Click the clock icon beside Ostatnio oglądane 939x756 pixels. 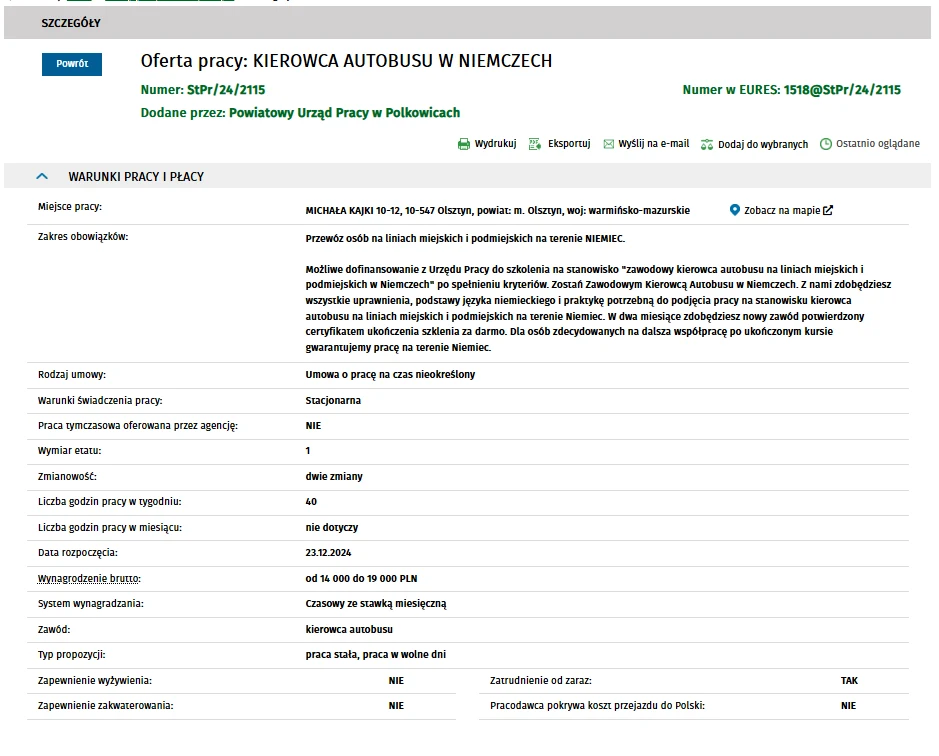tap(826, 144)
